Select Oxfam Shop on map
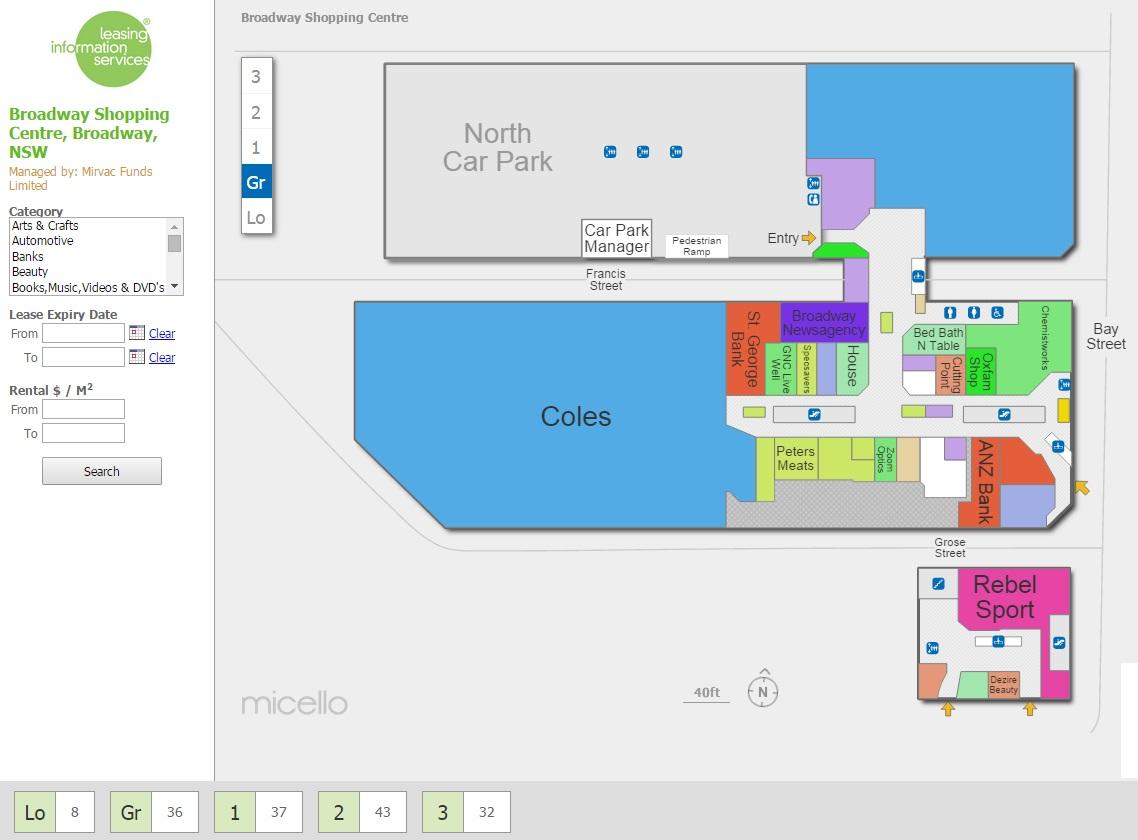This screenshot has width=1138, height=840. (980, 372)
